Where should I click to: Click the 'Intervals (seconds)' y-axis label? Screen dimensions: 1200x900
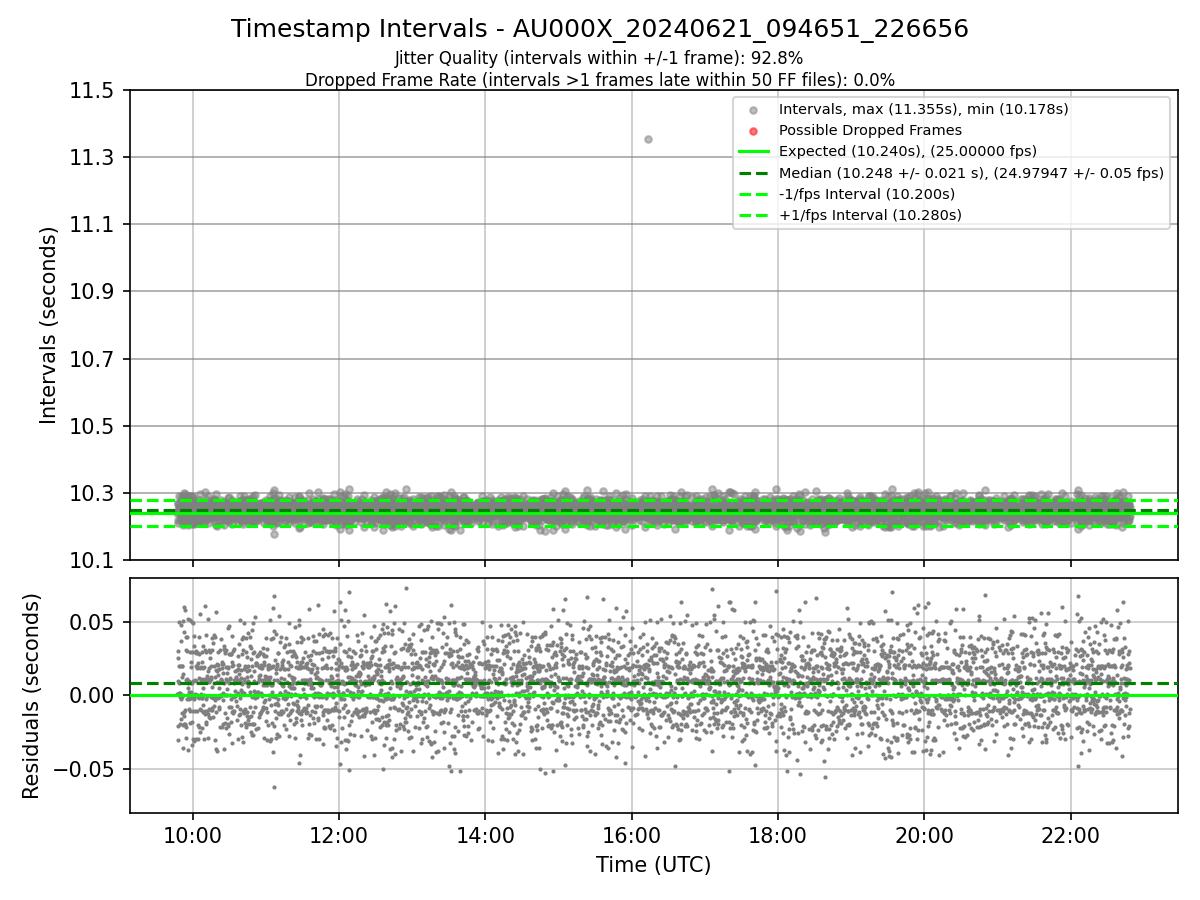[x=48, y=325]
